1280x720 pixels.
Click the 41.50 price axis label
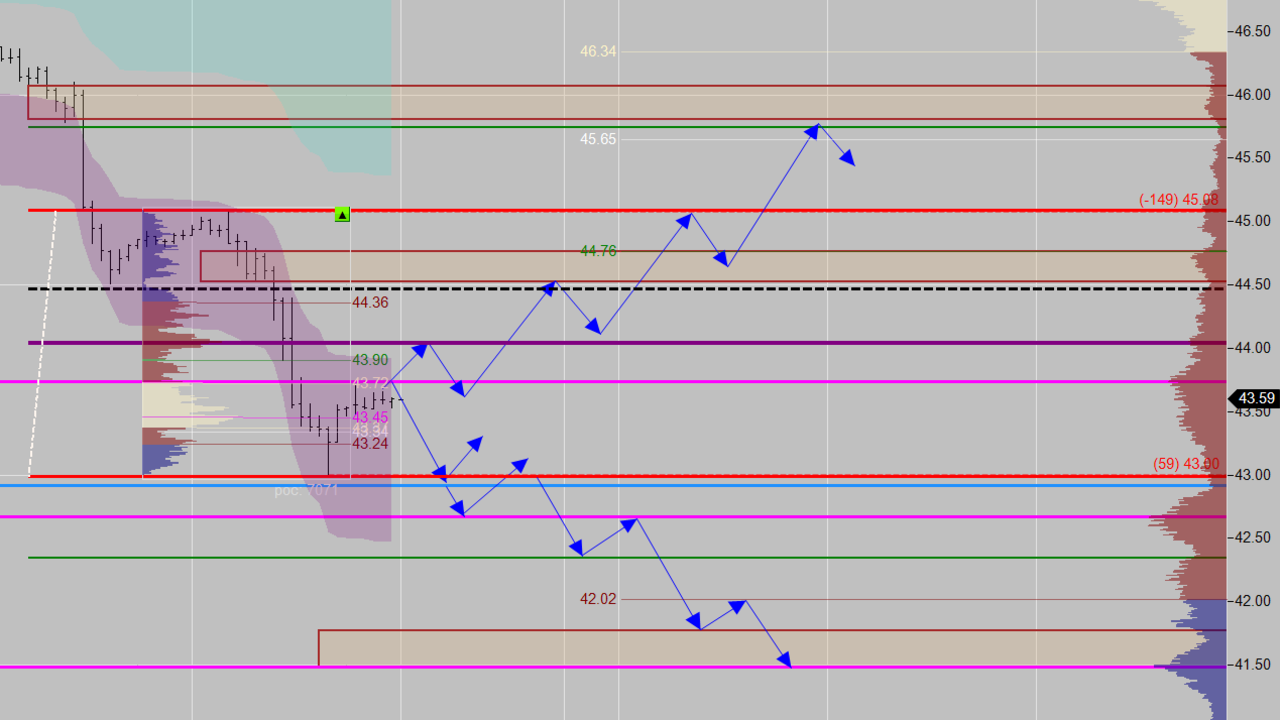(x=1254, y=665)
